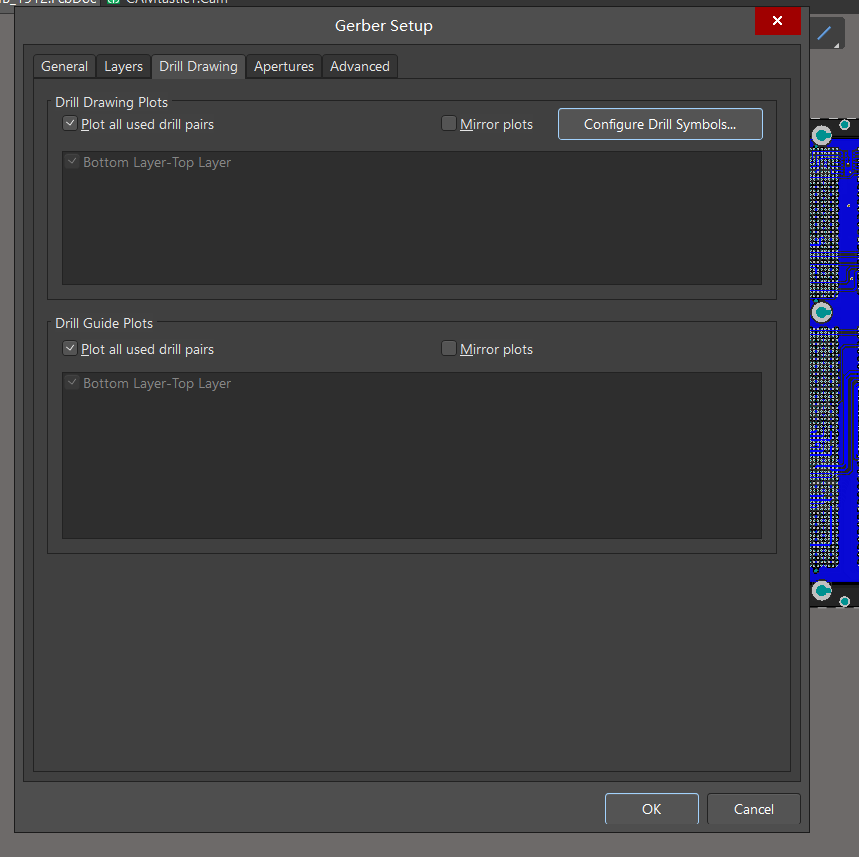The height and width of the screenshot is (857, 859).
Task: Select the Drill Drawing tab
Action: (x=198, y=66)
